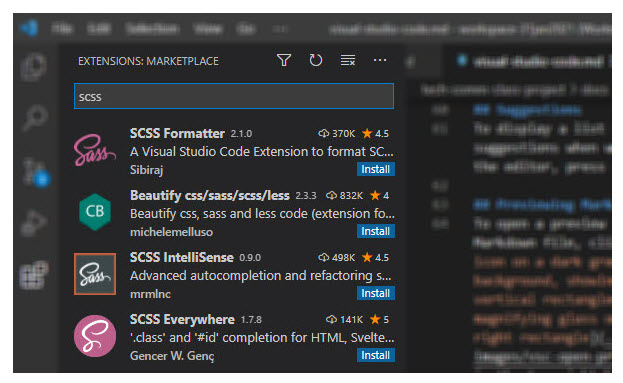This screenshot has width=623, height=383.
Task: Click the publisher name Gencer W. Genç
Action: (172, 356)
